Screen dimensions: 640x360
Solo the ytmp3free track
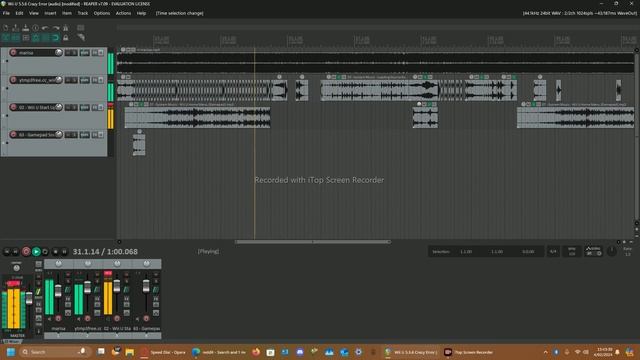point(74,80)
